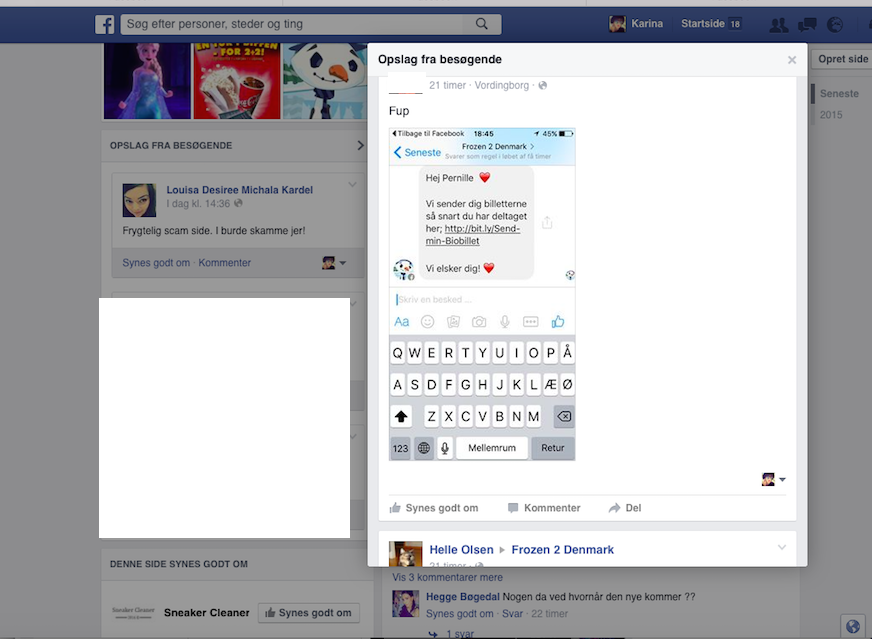Click the I dag kl. 14:36 timestamp
The height and width of the screenshot is (639, 872).
click(x=198, y=204)
